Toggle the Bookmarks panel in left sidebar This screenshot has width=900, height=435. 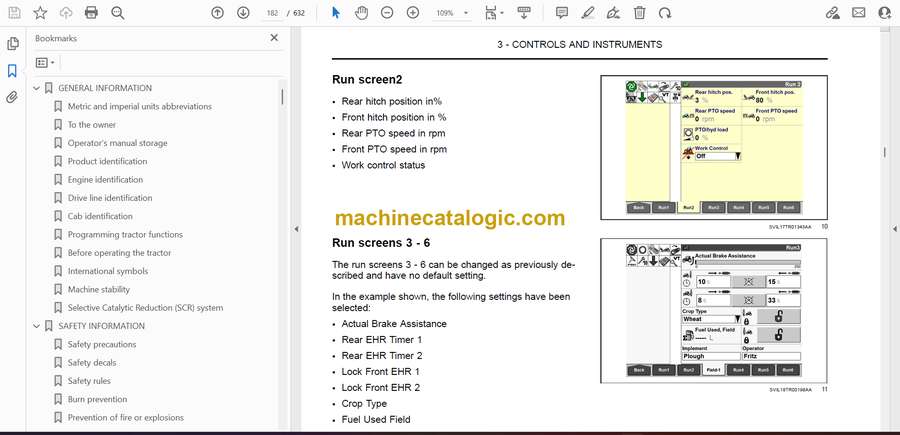tap(12, 71)
